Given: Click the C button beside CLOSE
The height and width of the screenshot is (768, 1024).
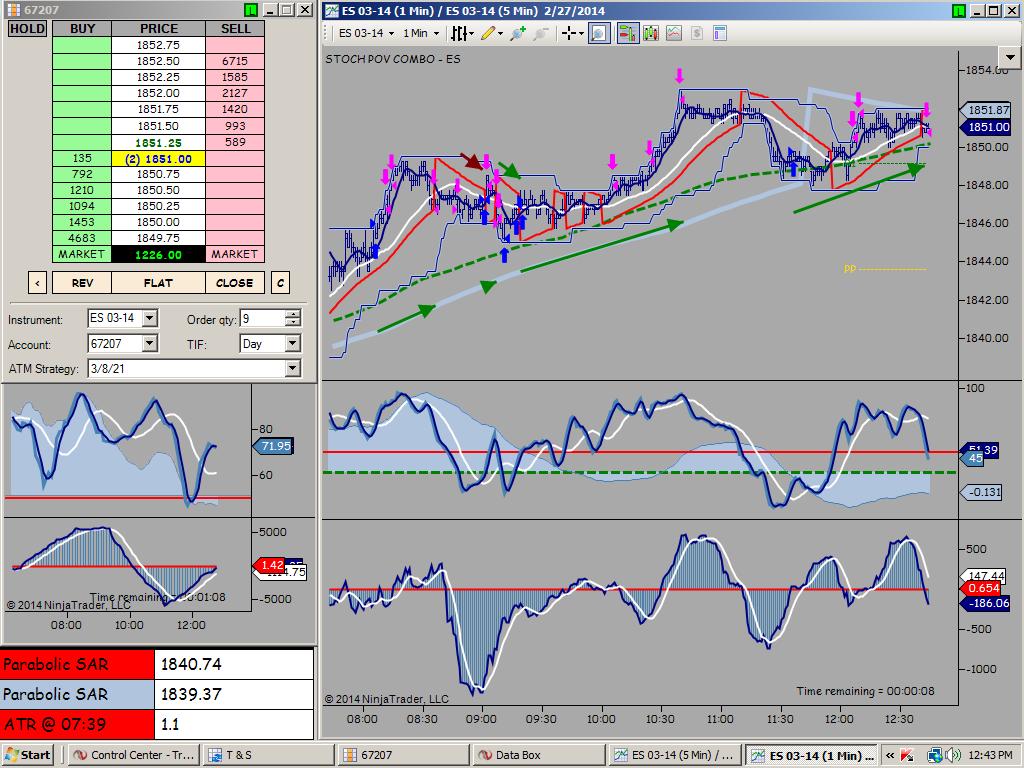Looking at the screenshot, I should click(x=280, y=283).
